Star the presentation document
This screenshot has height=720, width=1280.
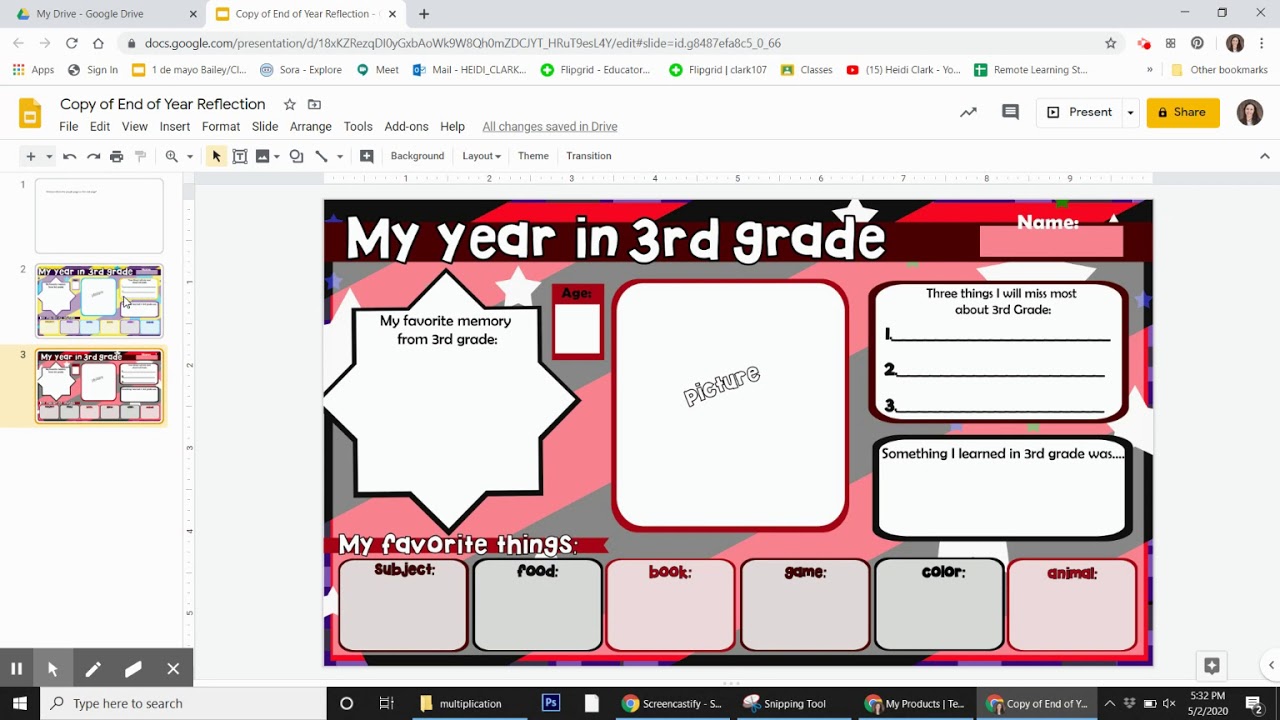289,104
